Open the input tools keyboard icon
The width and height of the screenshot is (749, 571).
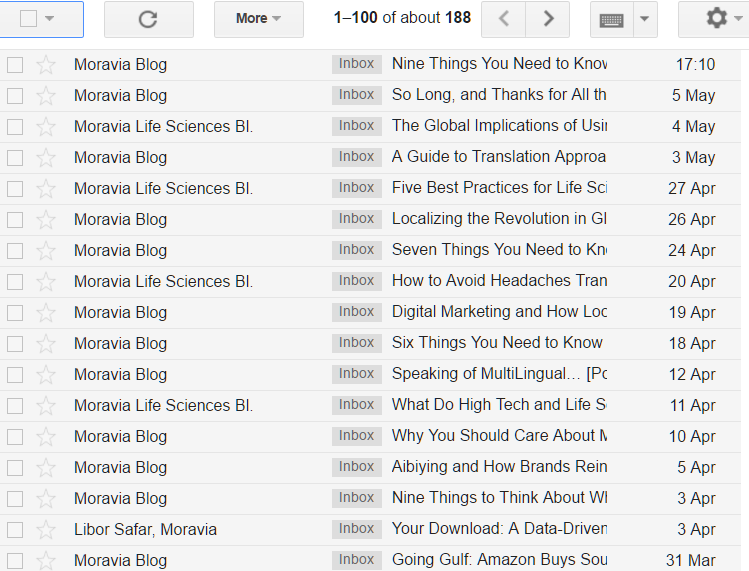pos(611,19)
